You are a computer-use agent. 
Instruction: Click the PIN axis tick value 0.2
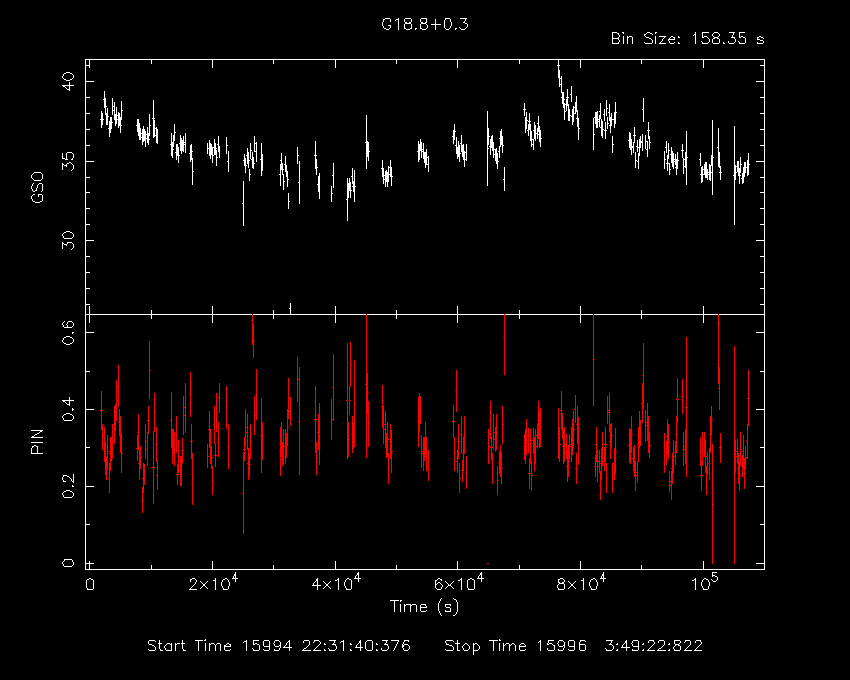click(68, 486)
